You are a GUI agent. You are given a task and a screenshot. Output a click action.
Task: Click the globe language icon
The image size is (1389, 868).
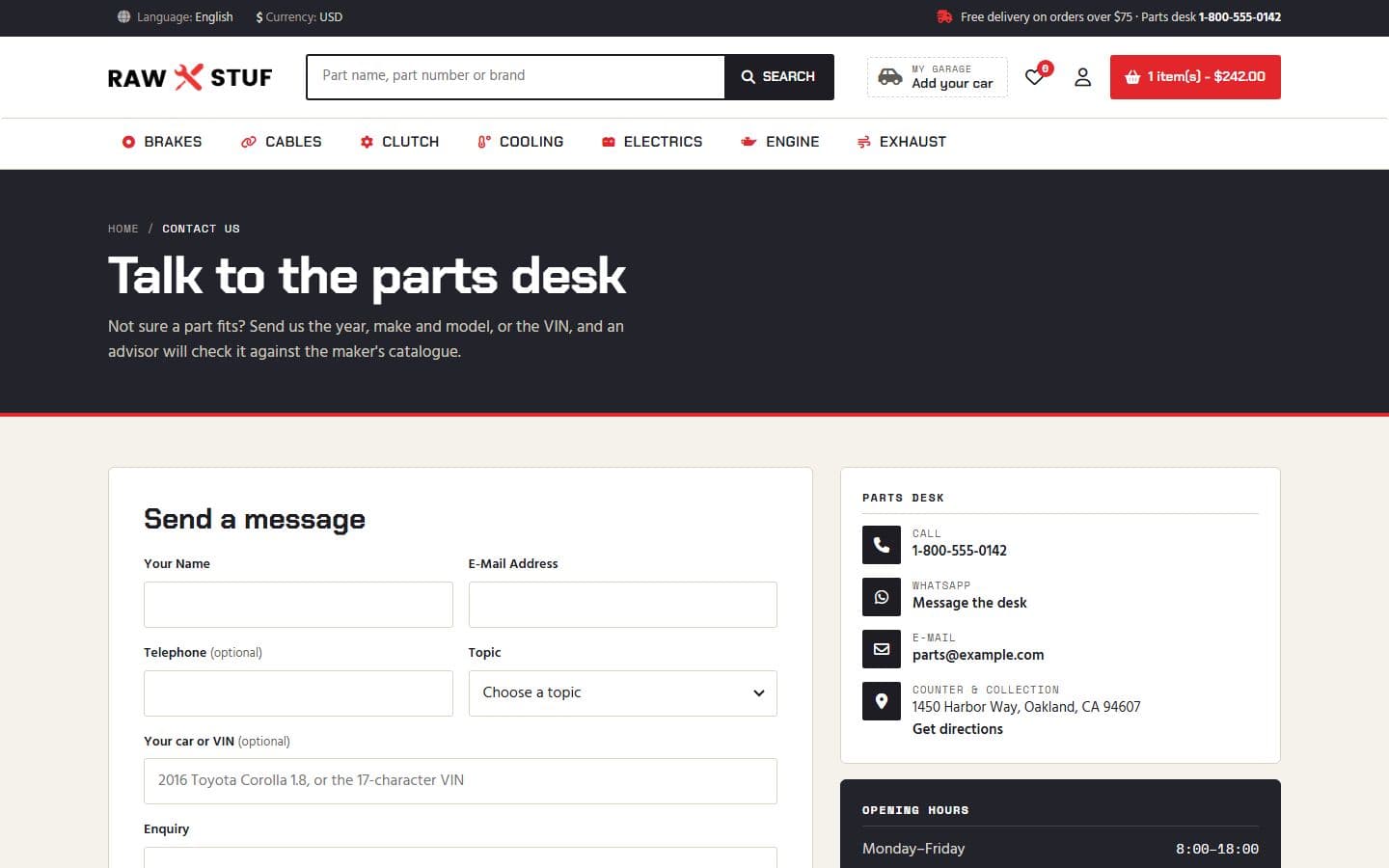[x=123, y=16]
